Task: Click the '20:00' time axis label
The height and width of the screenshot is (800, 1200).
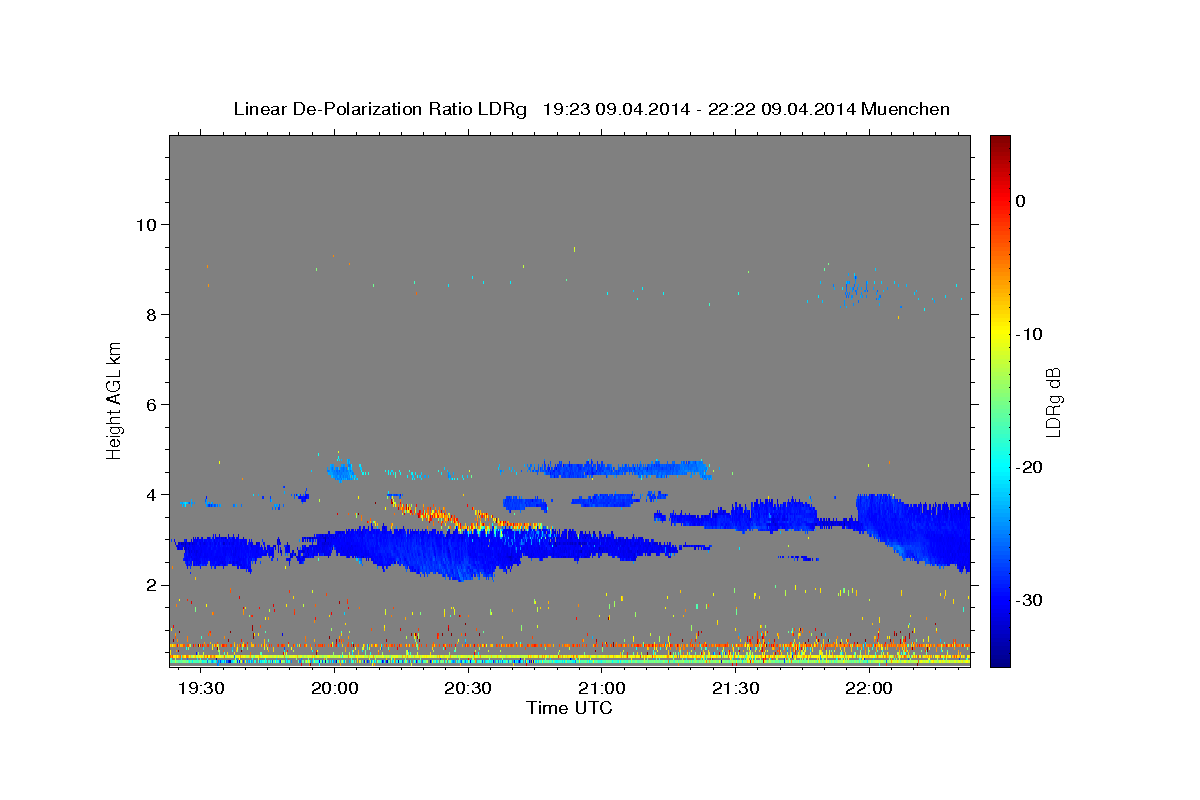Action: pos(335,689)
